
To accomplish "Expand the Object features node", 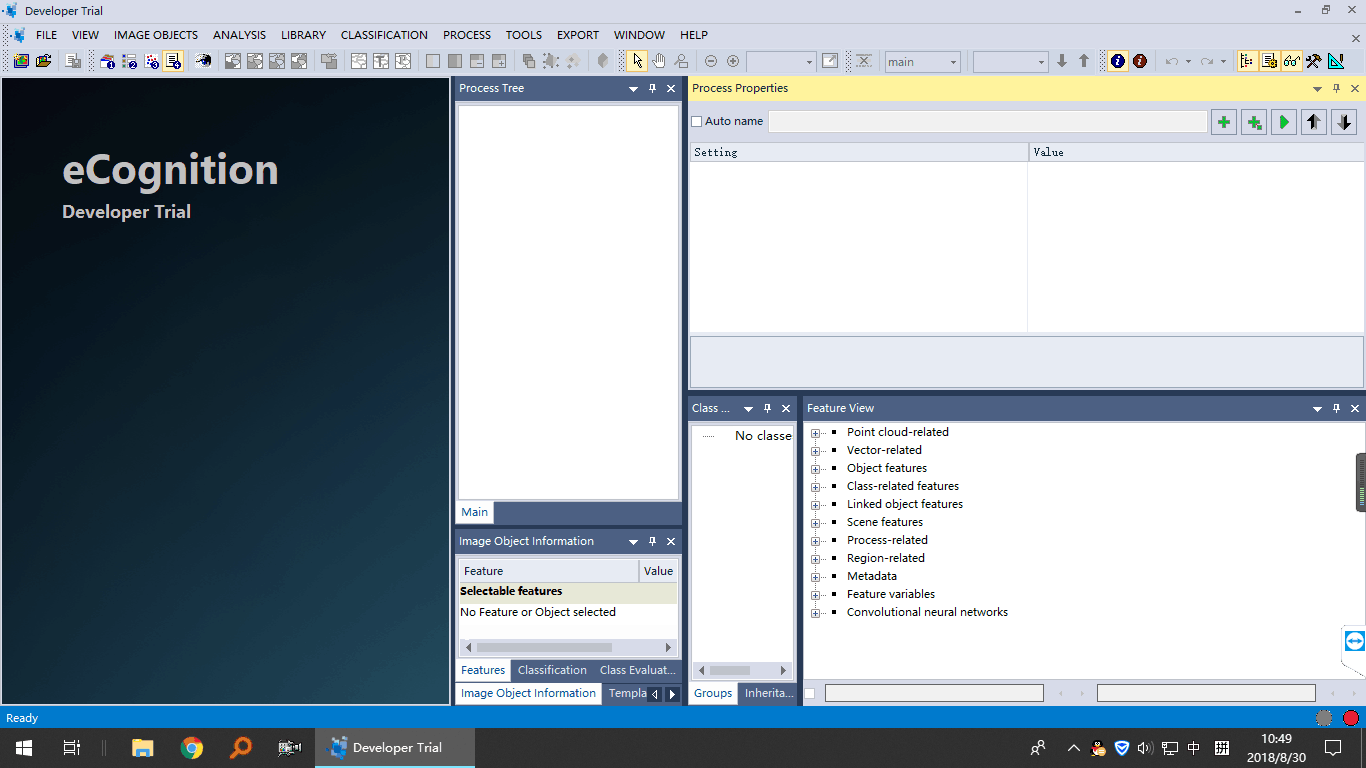I will coord(815,469).
